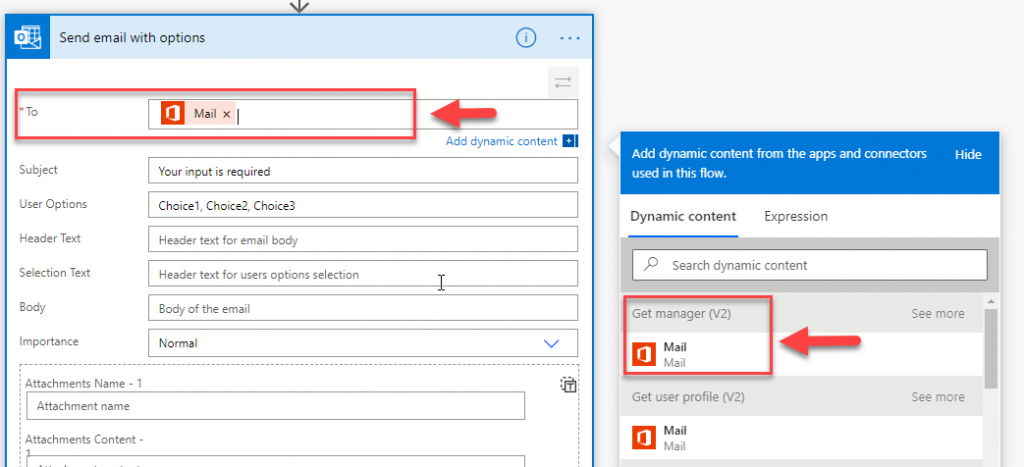Click the dynamic content list scrollbar
The image size is (1024, 467).
click(x=991, y=349)
